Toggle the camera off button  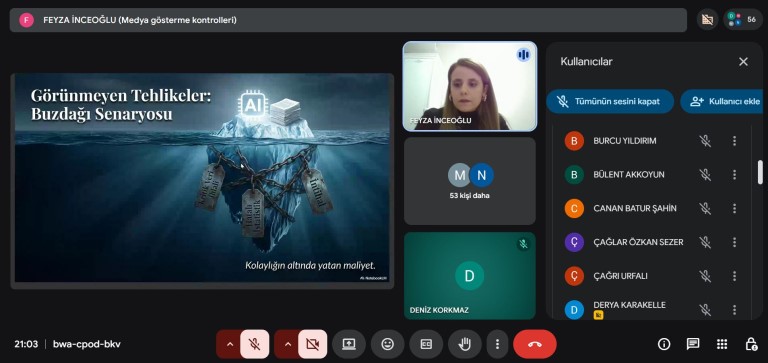pos(312,344)
